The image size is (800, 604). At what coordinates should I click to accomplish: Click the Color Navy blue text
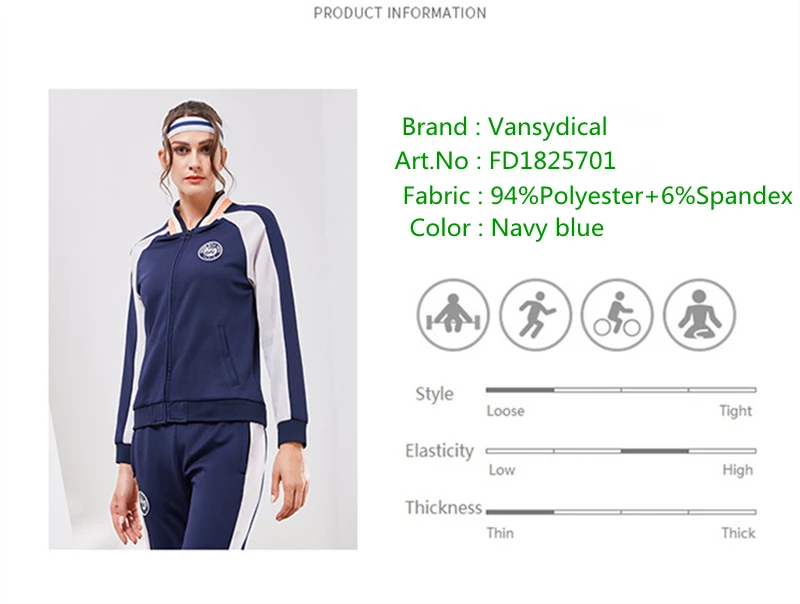[x=507, y=228]
